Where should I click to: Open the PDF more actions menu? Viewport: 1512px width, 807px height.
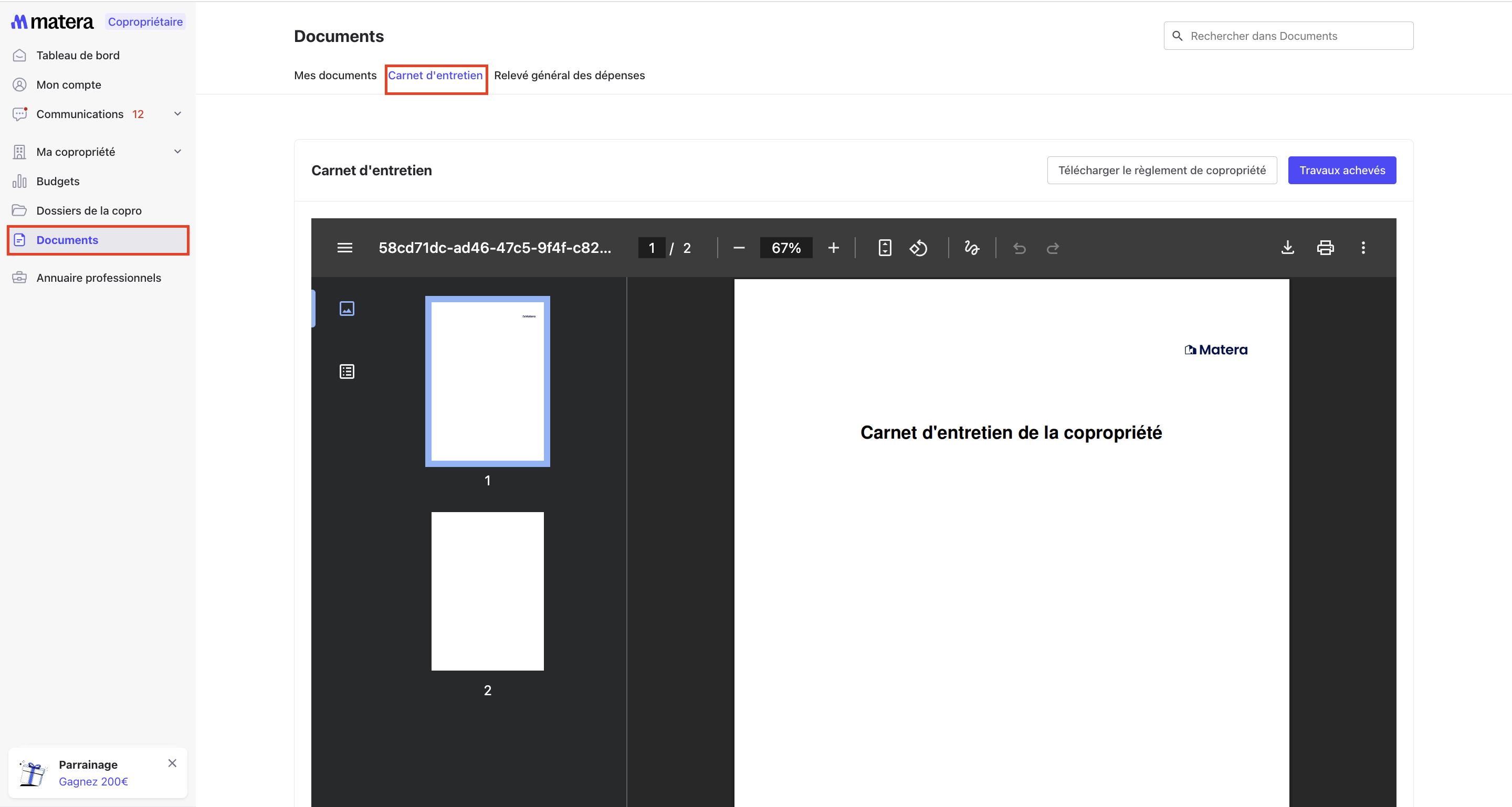coord(1363,248)
